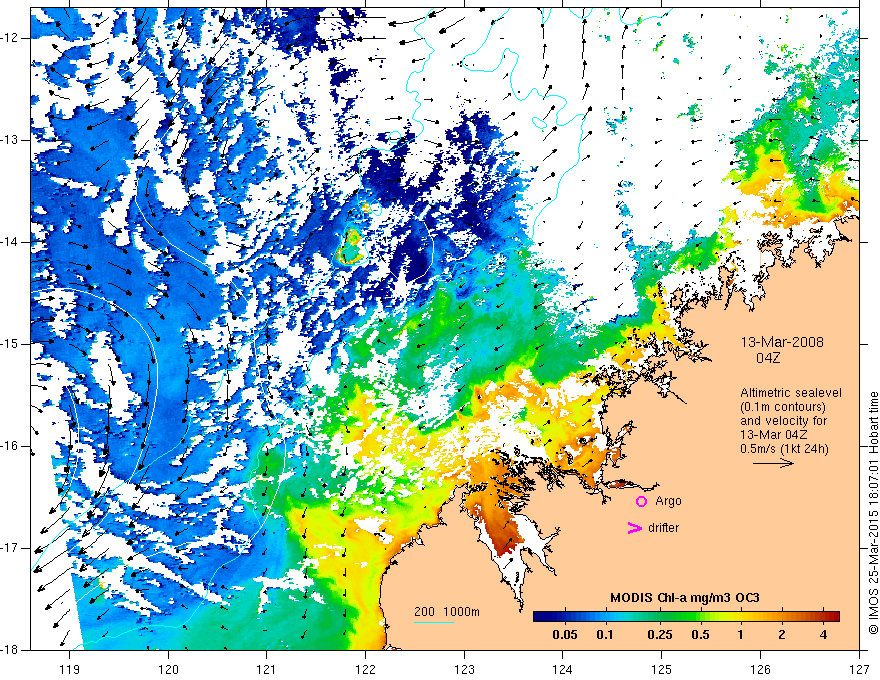Viewport: 880px width, 680px height.
Task: Click latitude axis label '-13'
Action: 11,140
